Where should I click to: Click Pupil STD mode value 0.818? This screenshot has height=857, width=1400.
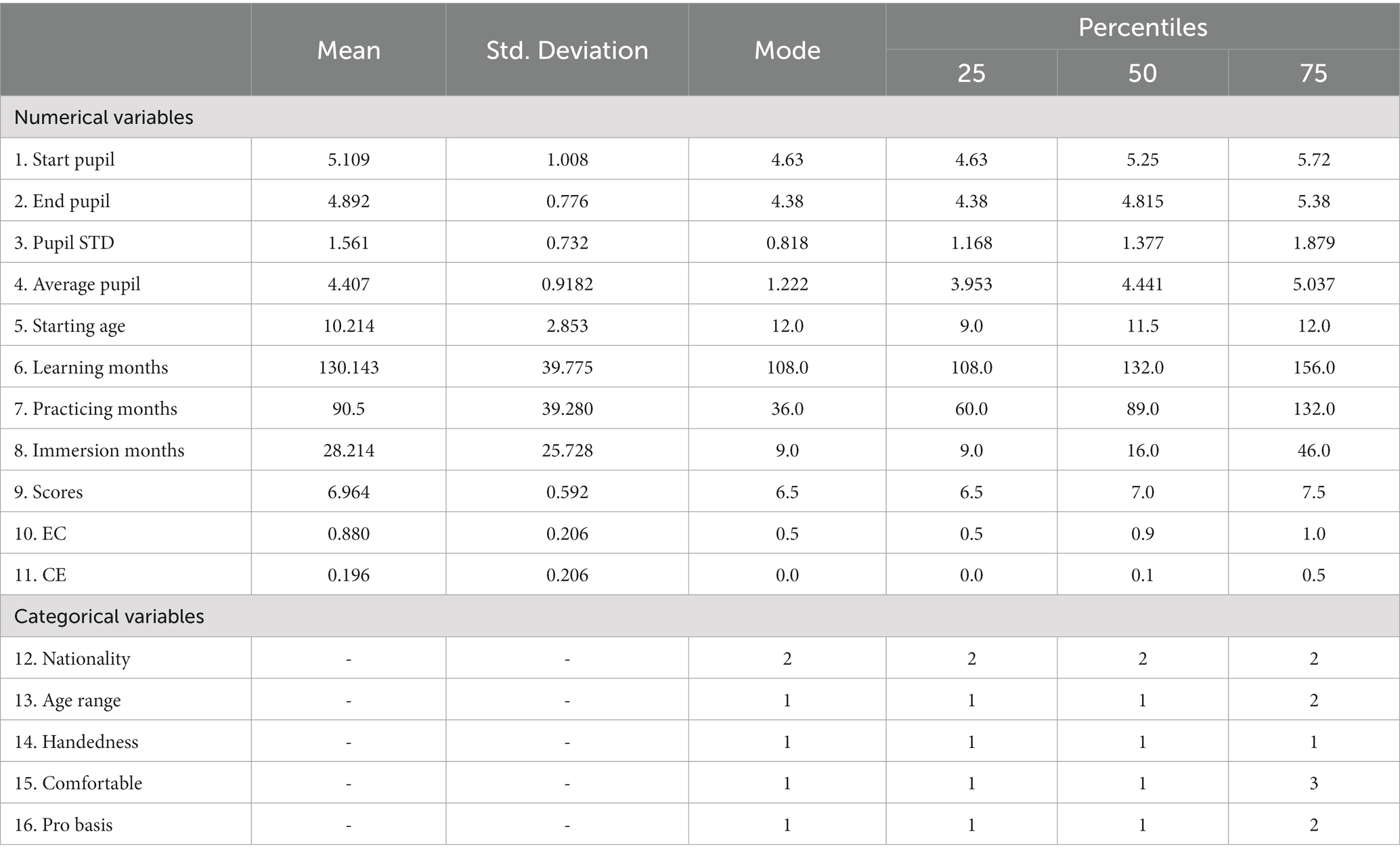[787, 243]
